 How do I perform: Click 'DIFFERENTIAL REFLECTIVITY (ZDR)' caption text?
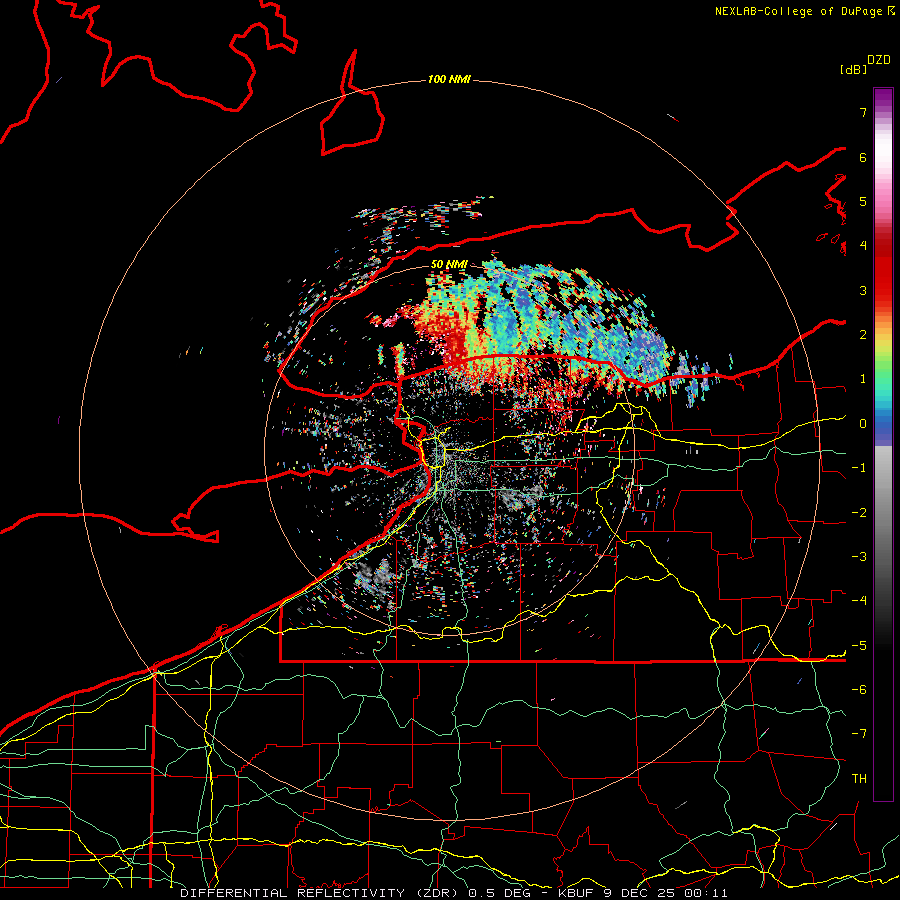click(x=319, y=893)
